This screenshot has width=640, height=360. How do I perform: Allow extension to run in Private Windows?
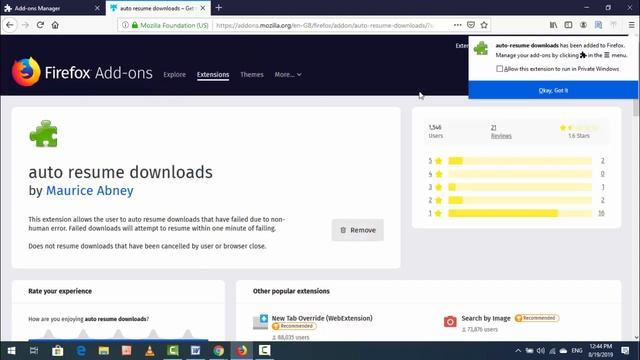(x=500, y=69)
